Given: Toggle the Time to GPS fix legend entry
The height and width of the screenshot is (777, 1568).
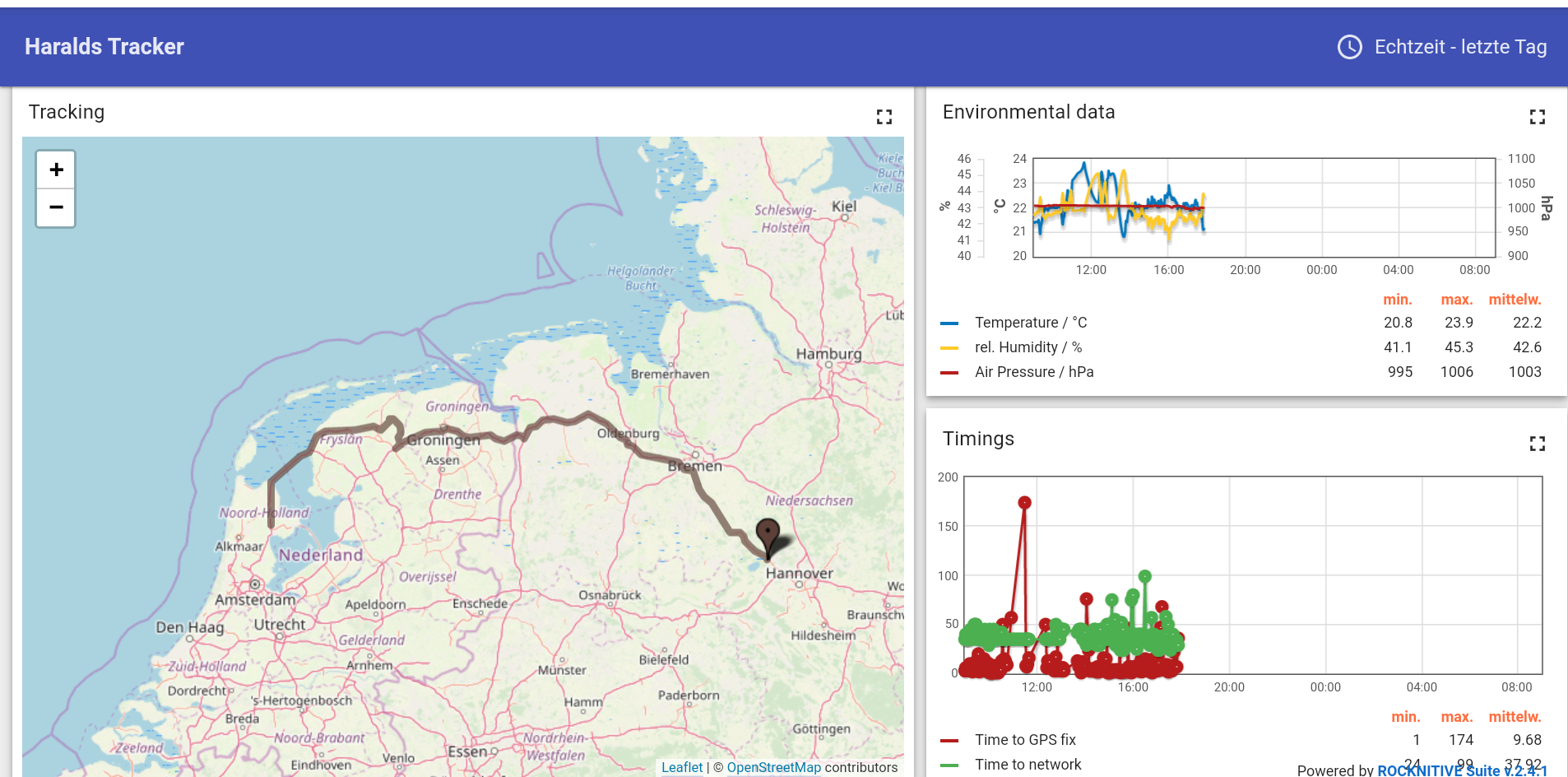Looking at the screenshot, I should (x=1025, y=740).
